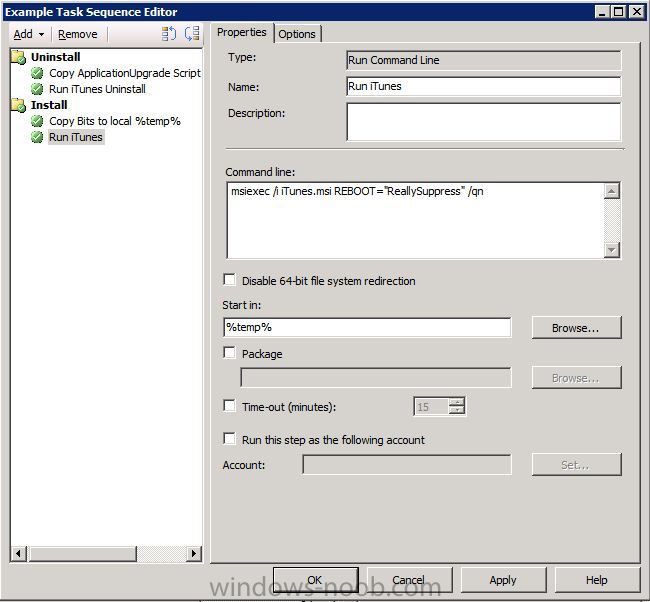Maximize the Task Sequence Editor window
The image size is (650, 602).
tap(618, 12)
